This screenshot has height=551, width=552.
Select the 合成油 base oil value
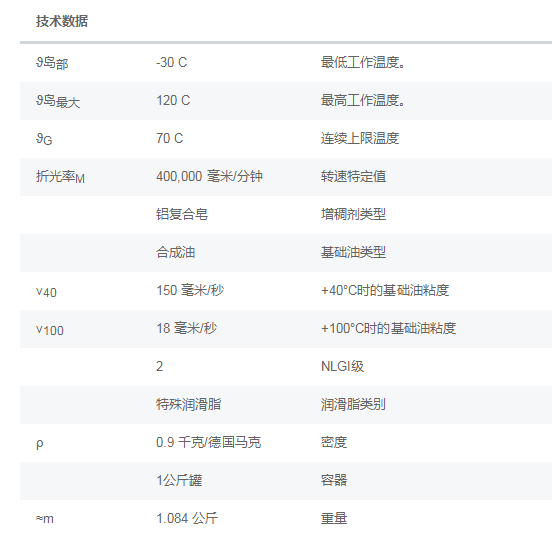[x=175, y=252]
